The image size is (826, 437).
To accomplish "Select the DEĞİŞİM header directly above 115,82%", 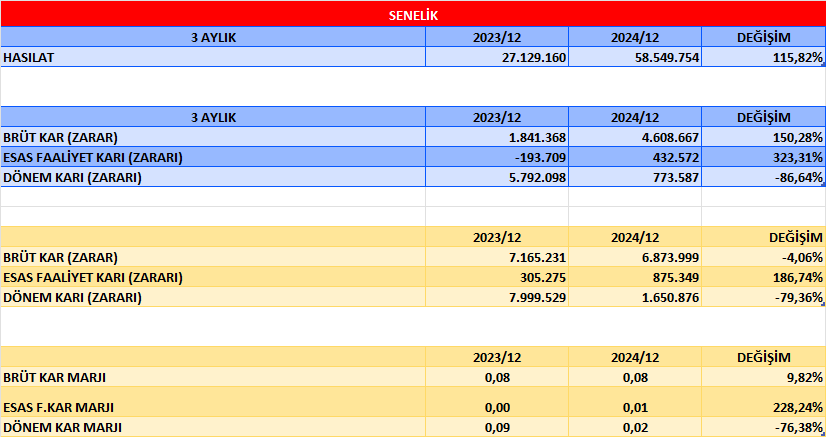I will pyautogui.click(x=763, y=37).
